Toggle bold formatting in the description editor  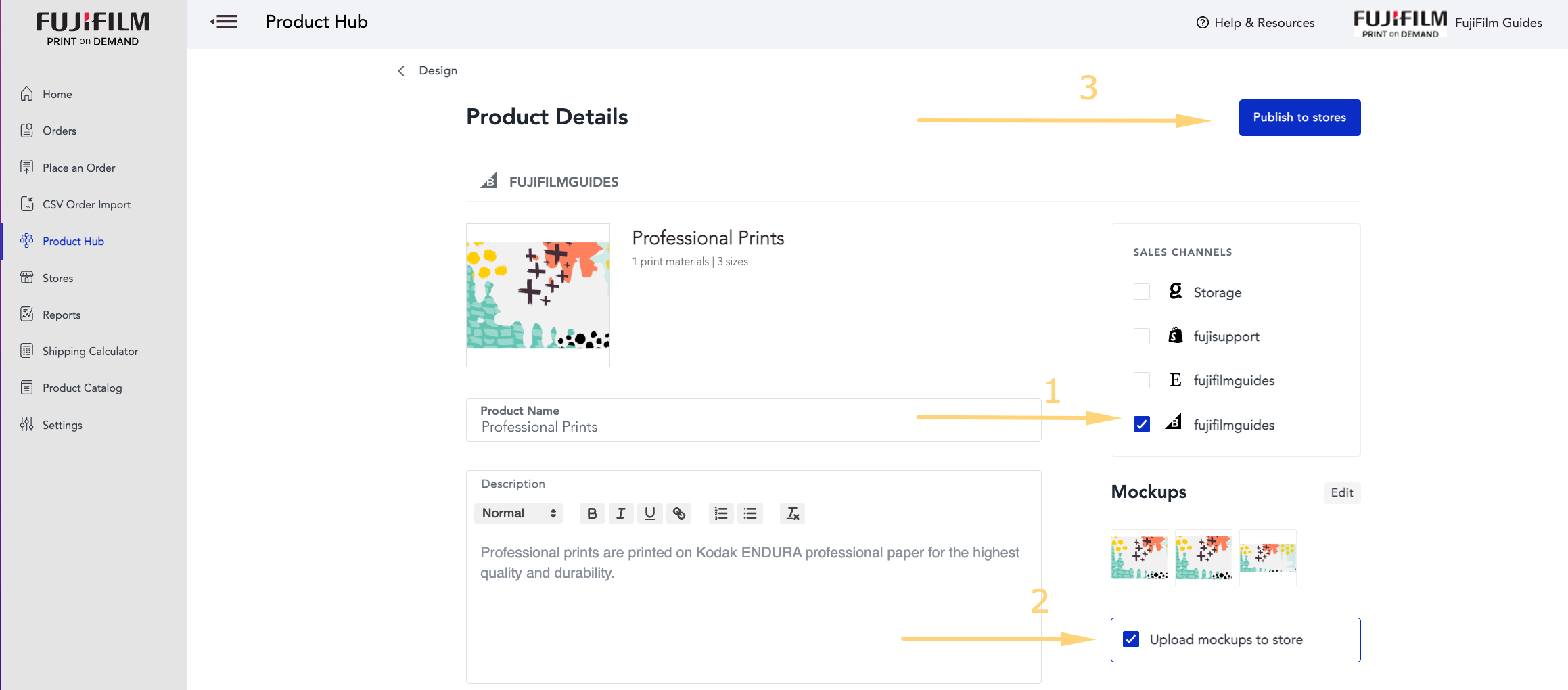[592, 513]
